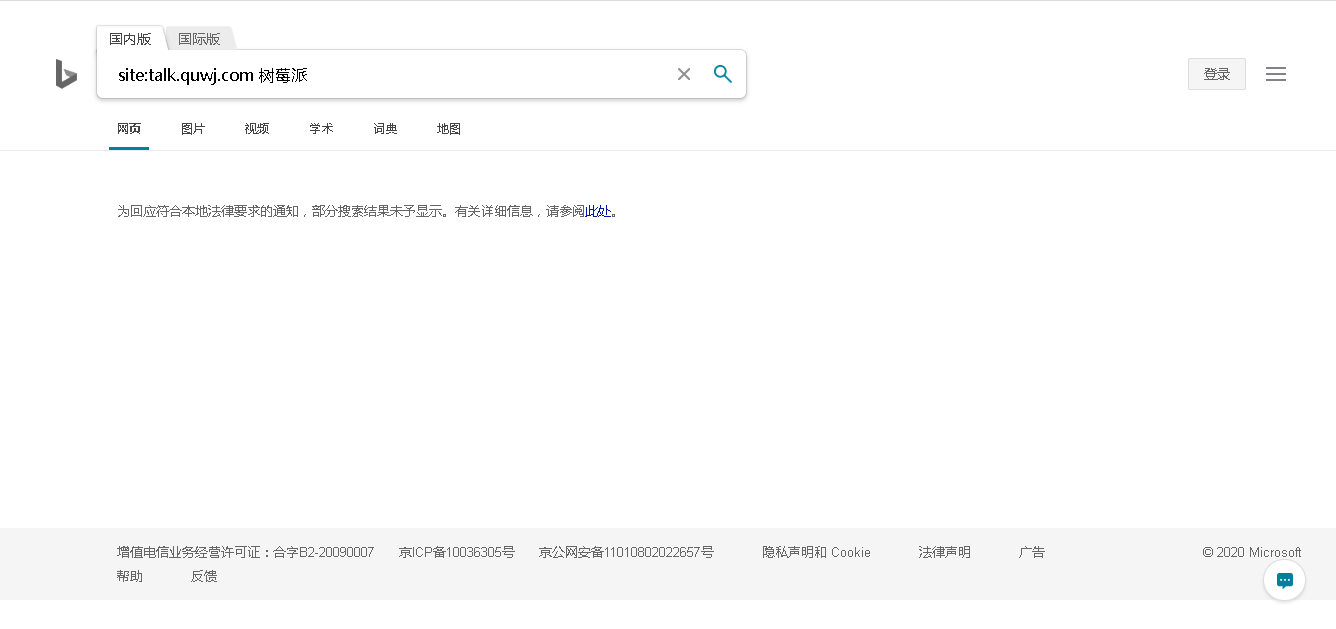Switch to the 国际版 tab
The height and width of the screenshot is (629, 1336).
(199, 39)
